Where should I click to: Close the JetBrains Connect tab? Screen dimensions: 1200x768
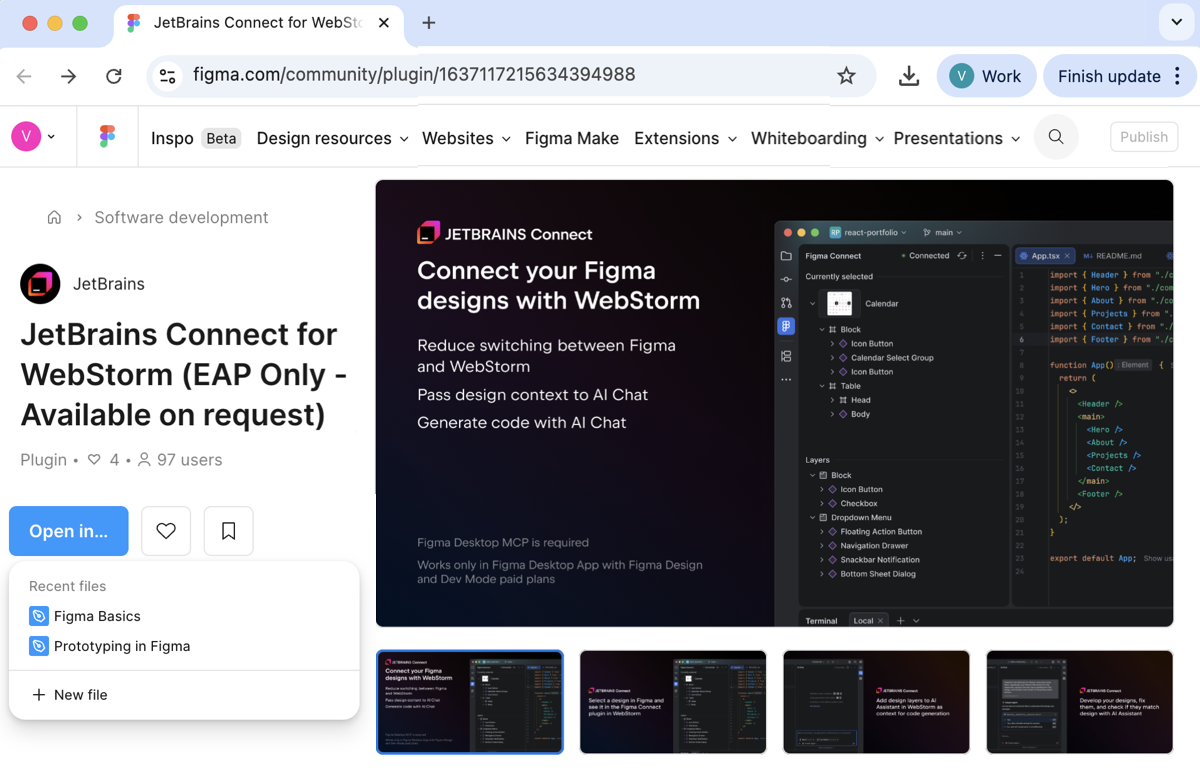pos(384,23)
